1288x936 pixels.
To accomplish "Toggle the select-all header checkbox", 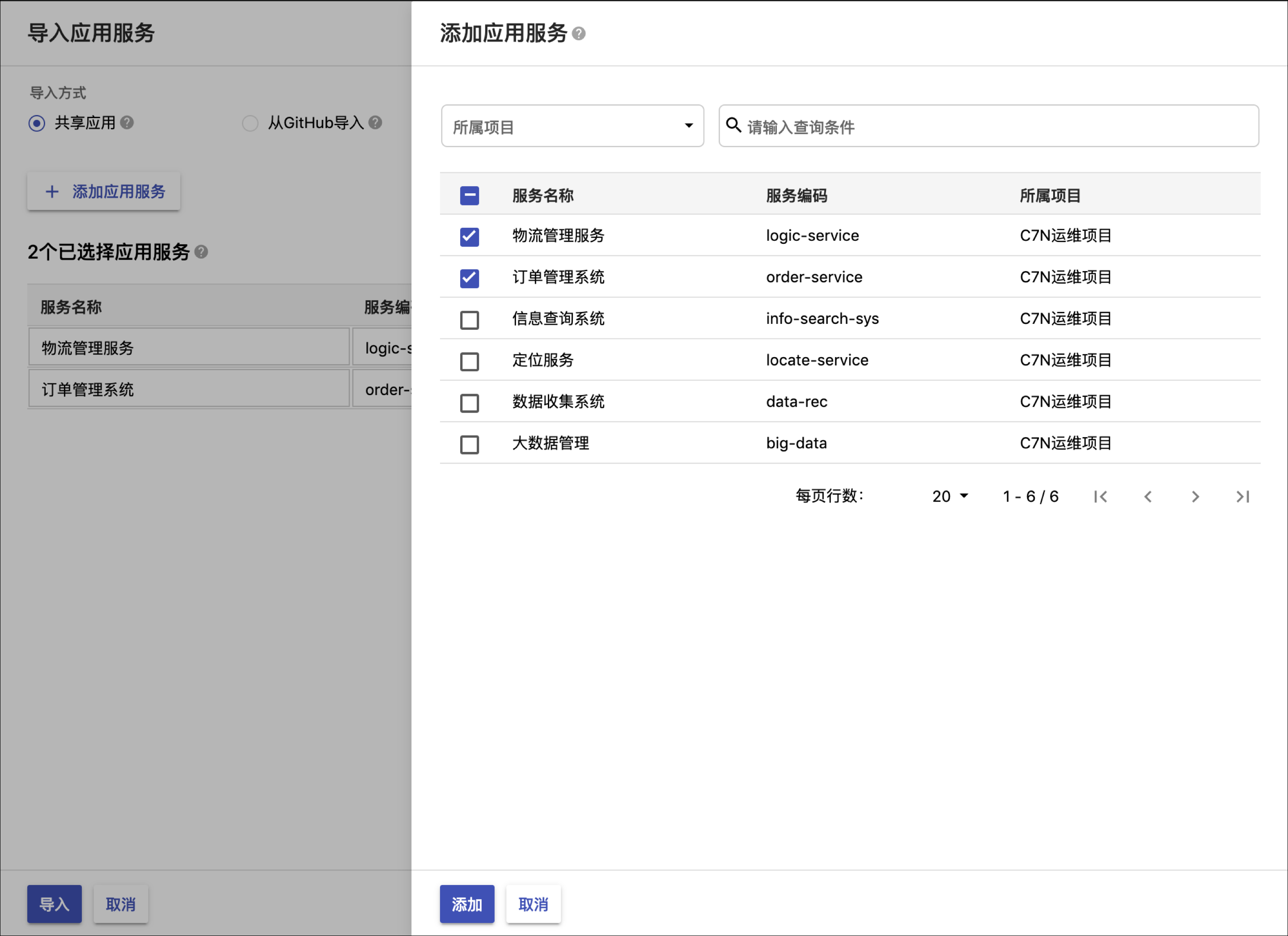I will coord(470,196).
